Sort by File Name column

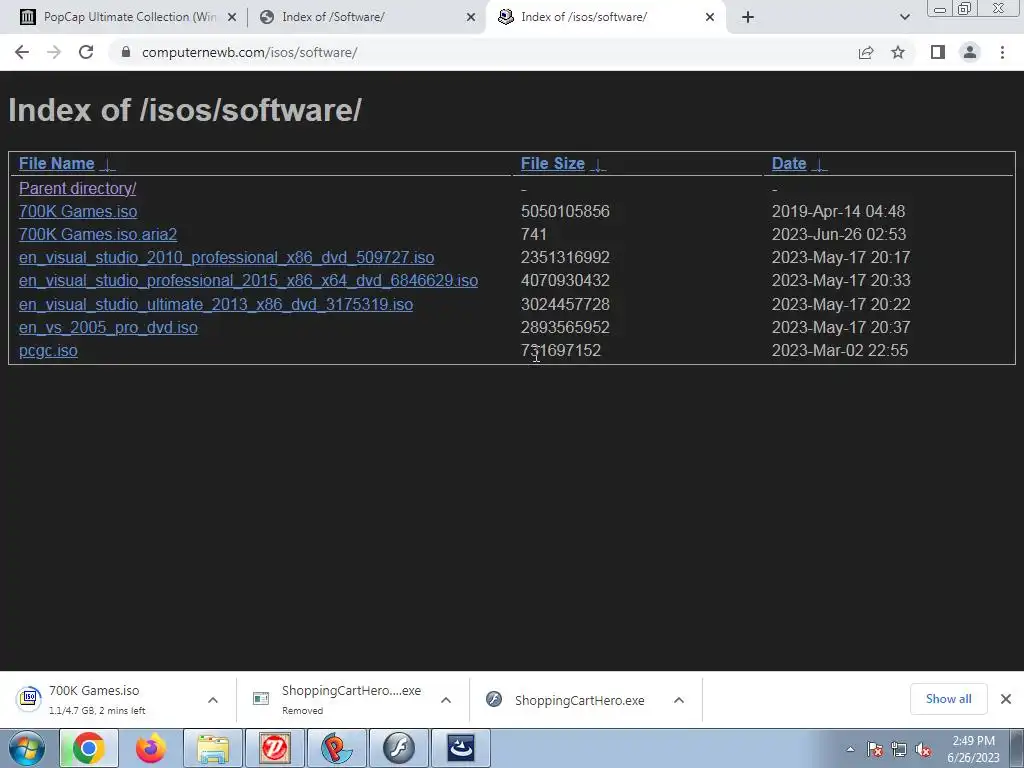57,163
